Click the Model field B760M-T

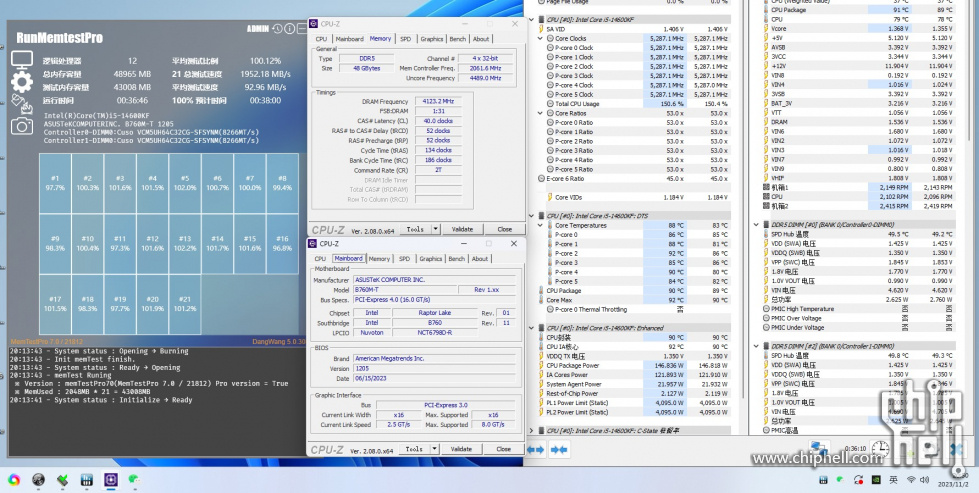405,290
